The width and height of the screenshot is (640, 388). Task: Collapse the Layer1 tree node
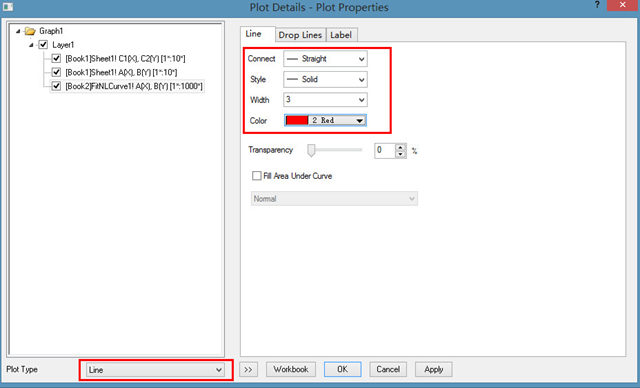(31, 45)
